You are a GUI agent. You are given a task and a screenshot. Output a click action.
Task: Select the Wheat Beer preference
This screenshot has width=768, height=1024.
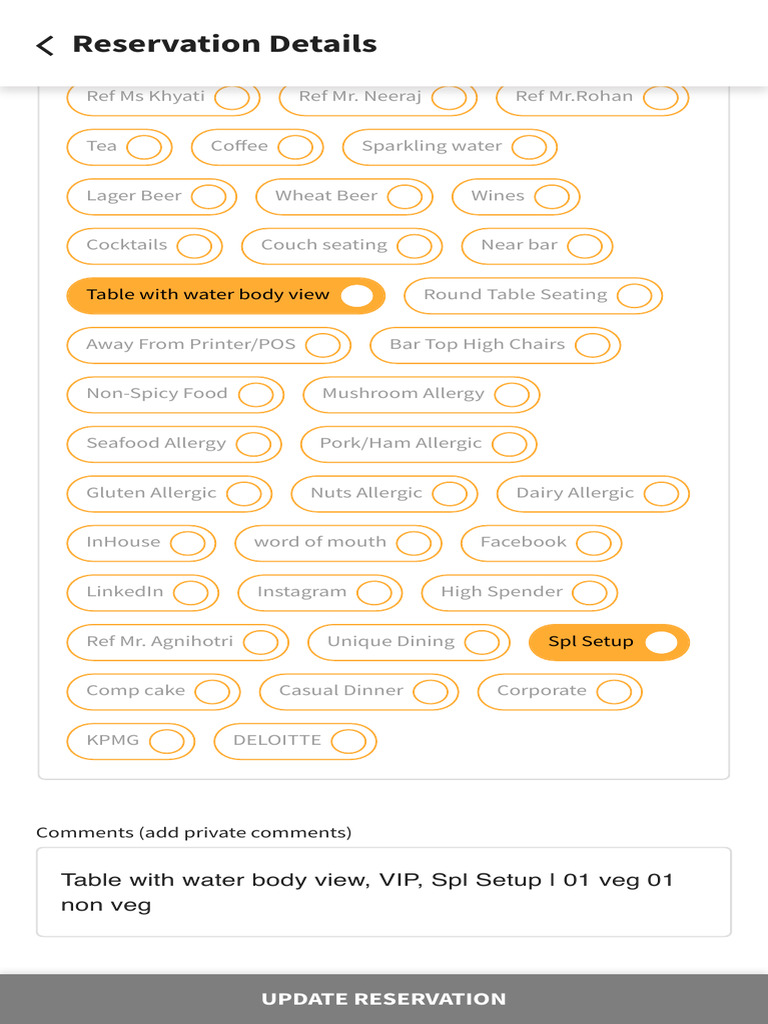344,196
